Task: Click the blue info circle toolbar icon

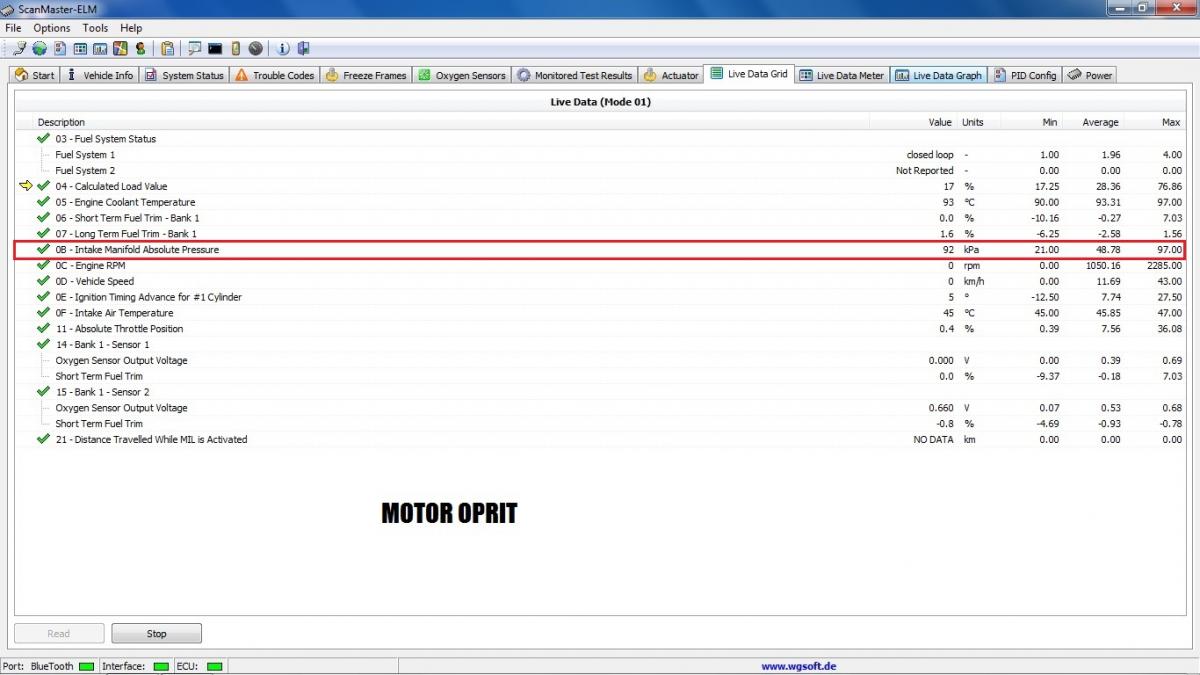Action: [x=283, y=48]
